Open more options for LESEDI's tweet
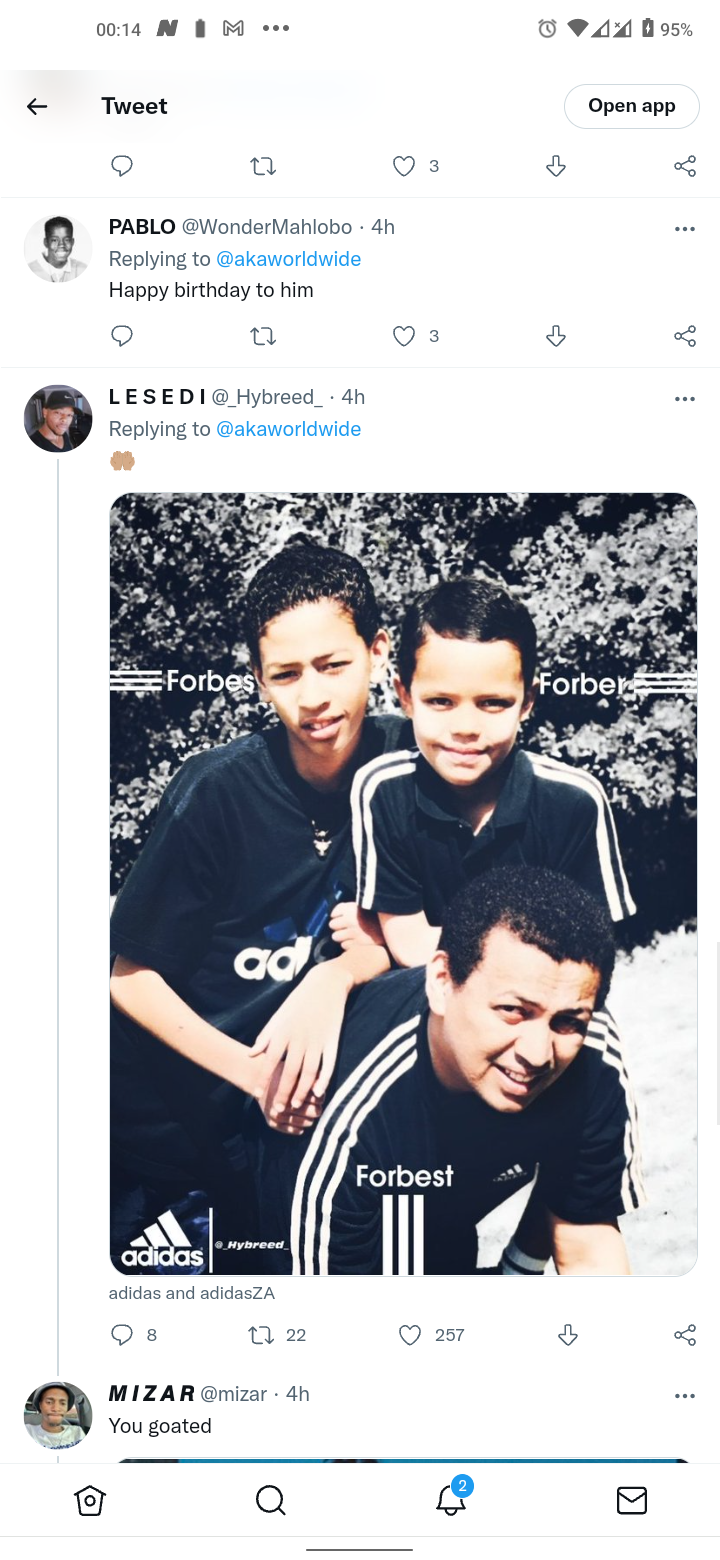Image resolution: width=720 pixels, height=1560 pixels. [685, 399]
